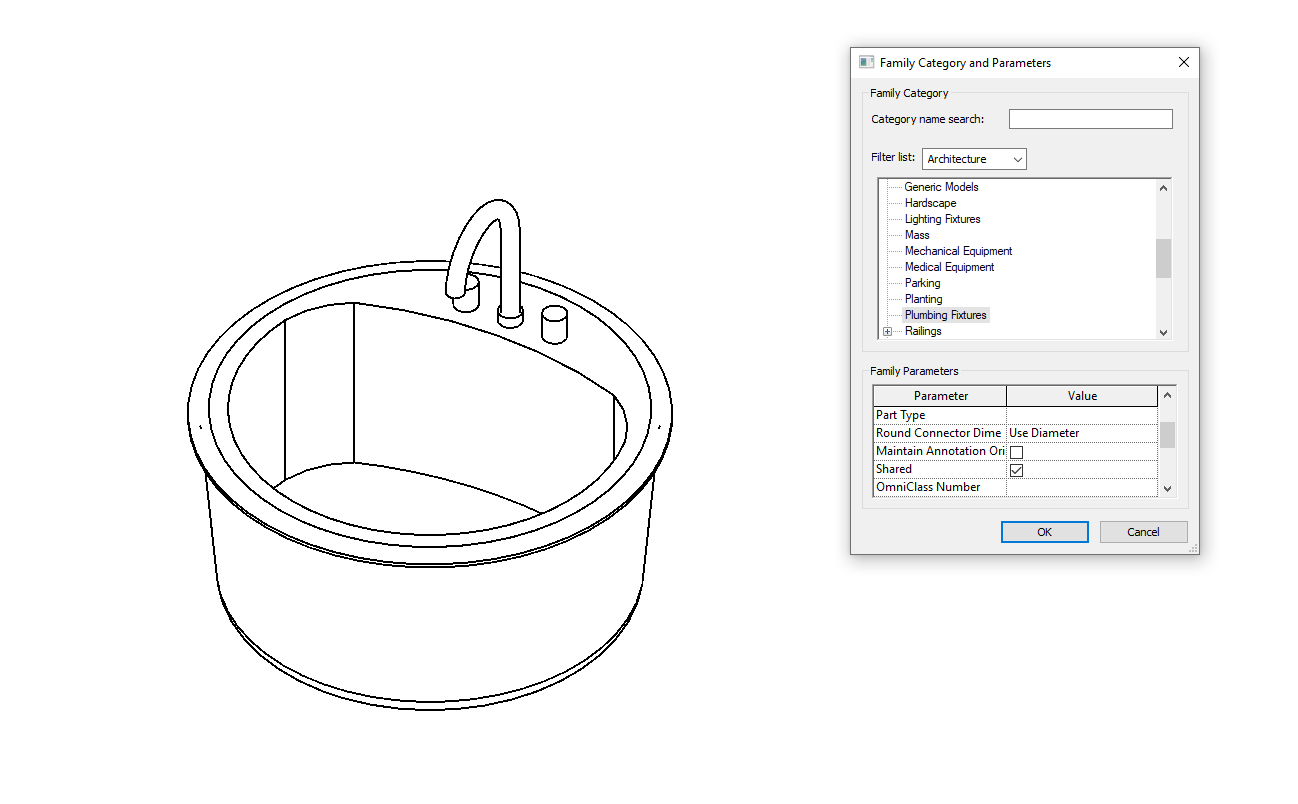The height and width of the screenshot is (804, 1298).
Task: Select Planting in the category tree
Action: pyautogui.click(x=923, y=298)
